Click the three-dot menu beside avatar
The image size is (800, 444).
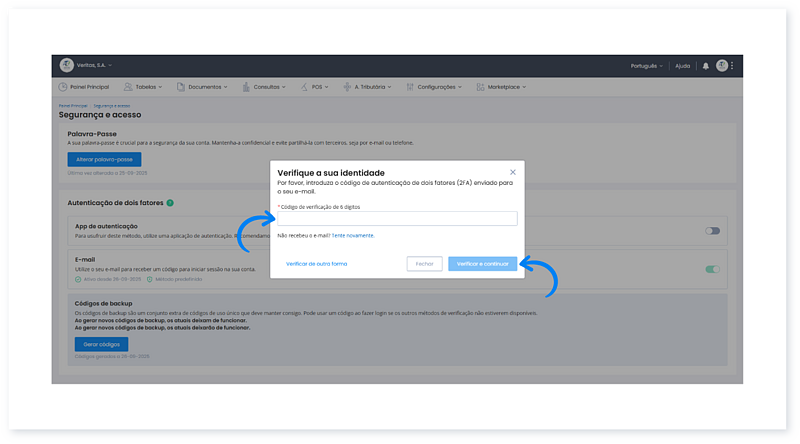coord(732,66)
